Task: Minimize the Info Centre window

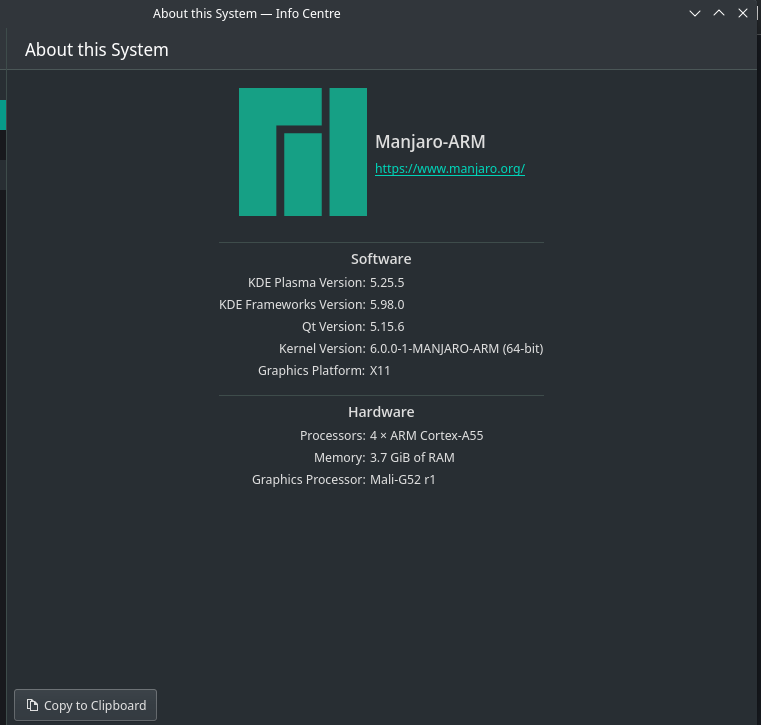Action: coord(695,14)
